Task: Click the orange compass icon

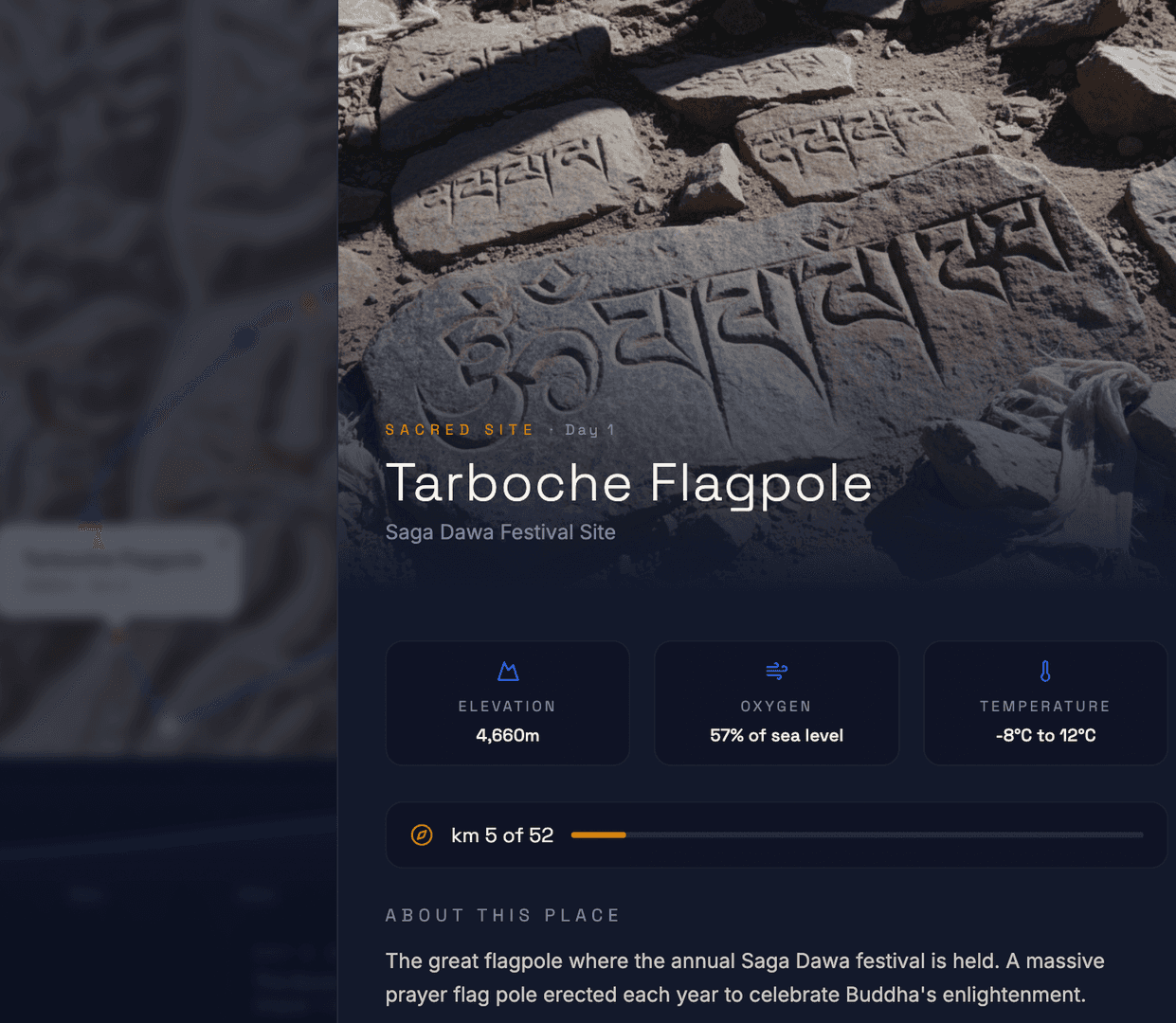Action: tap(422, 835)
